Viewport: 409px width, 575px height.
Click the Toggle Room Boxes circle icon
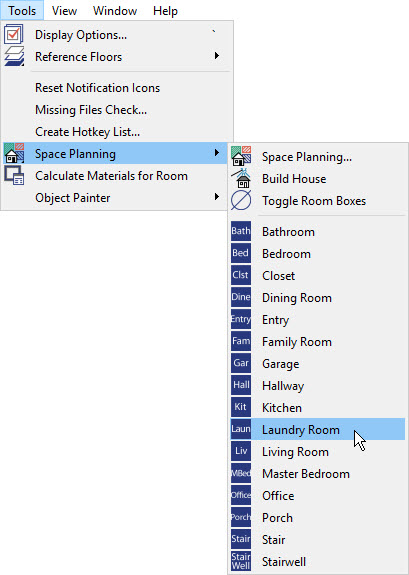coord(241,201)
